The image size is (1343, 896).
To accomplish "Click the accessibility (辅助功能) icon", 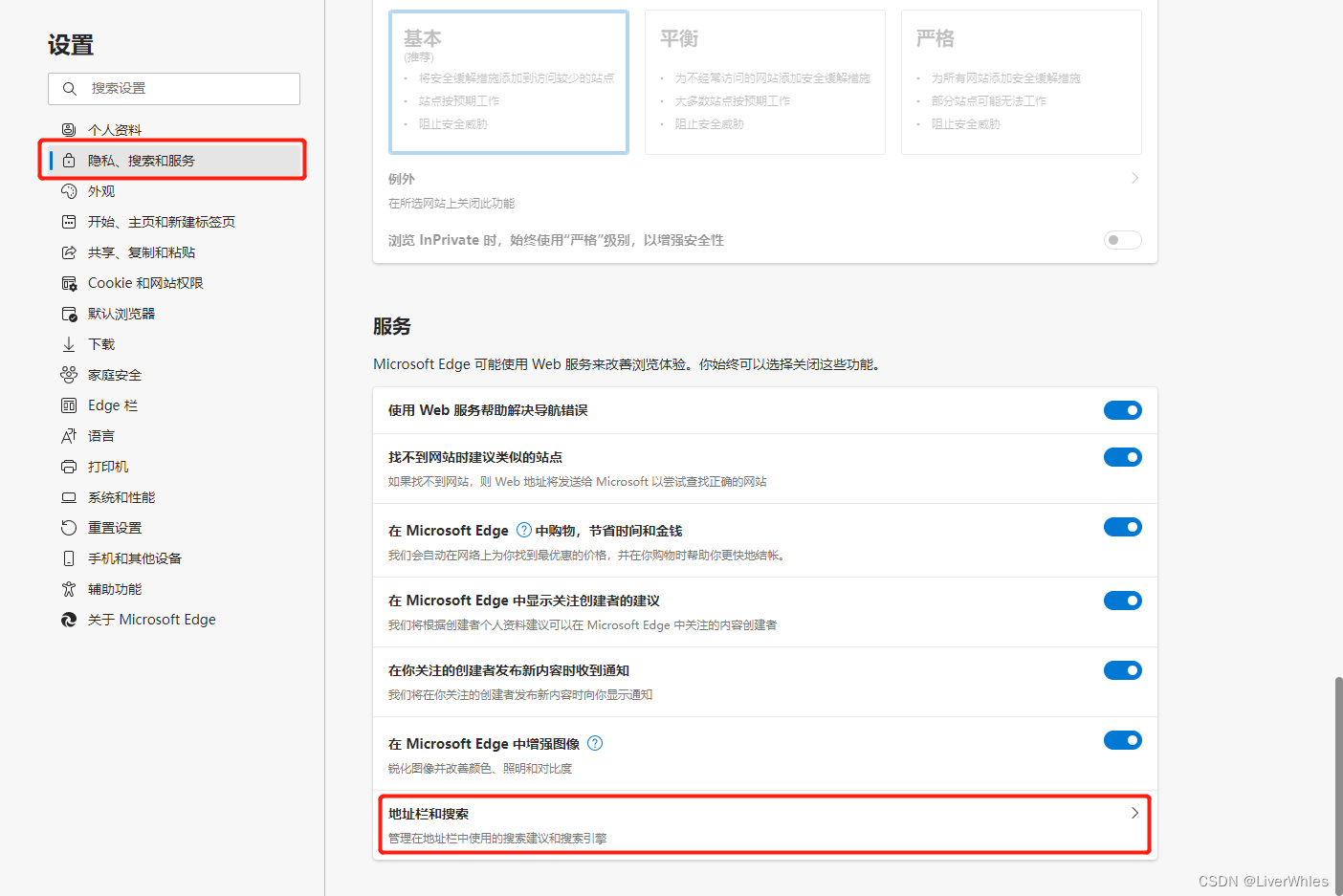I will coord(69,589).
